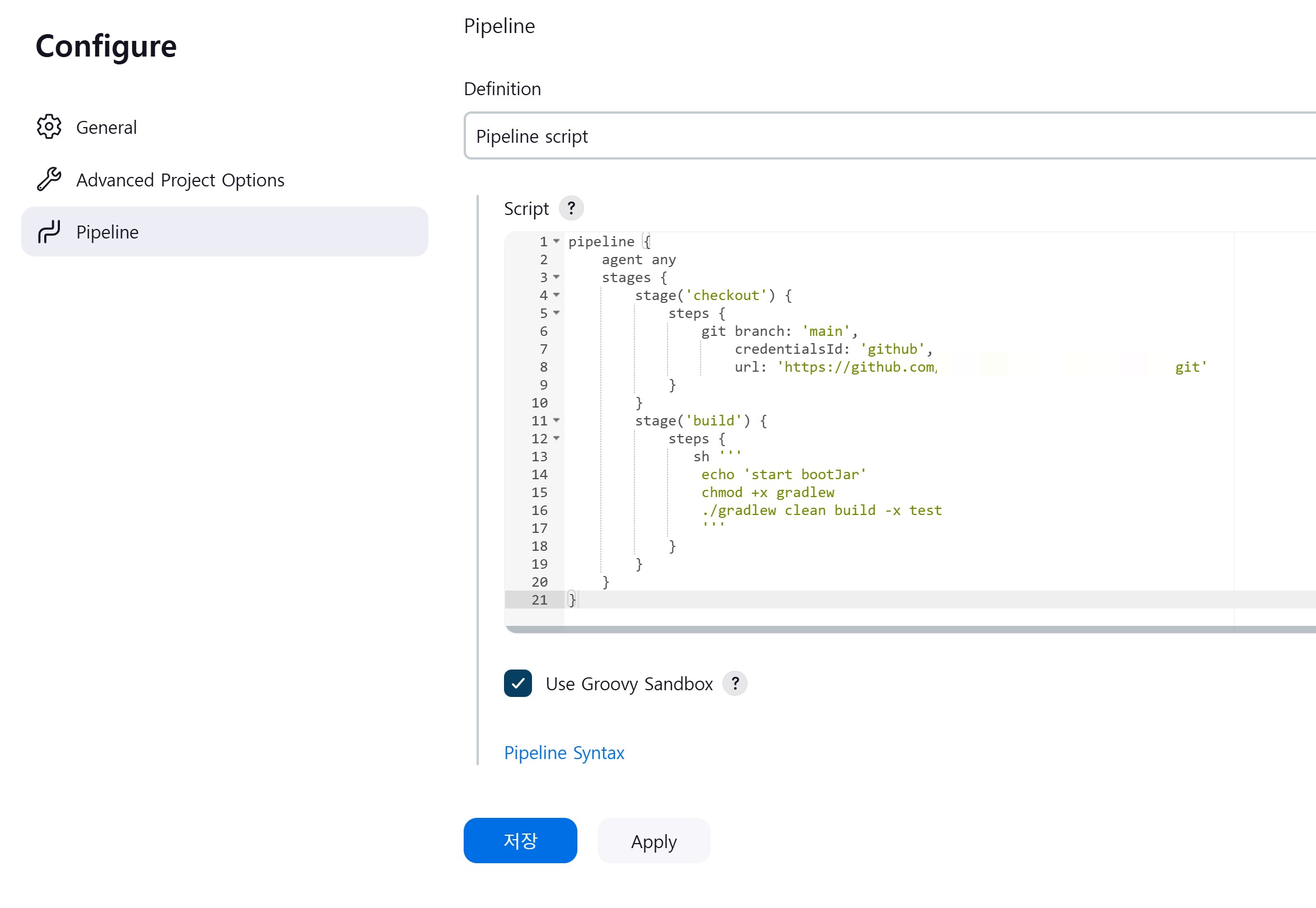Collapse the pipeline block at line 1
The width and height of the screenshot is (1316, 908).
coord(557,241)
